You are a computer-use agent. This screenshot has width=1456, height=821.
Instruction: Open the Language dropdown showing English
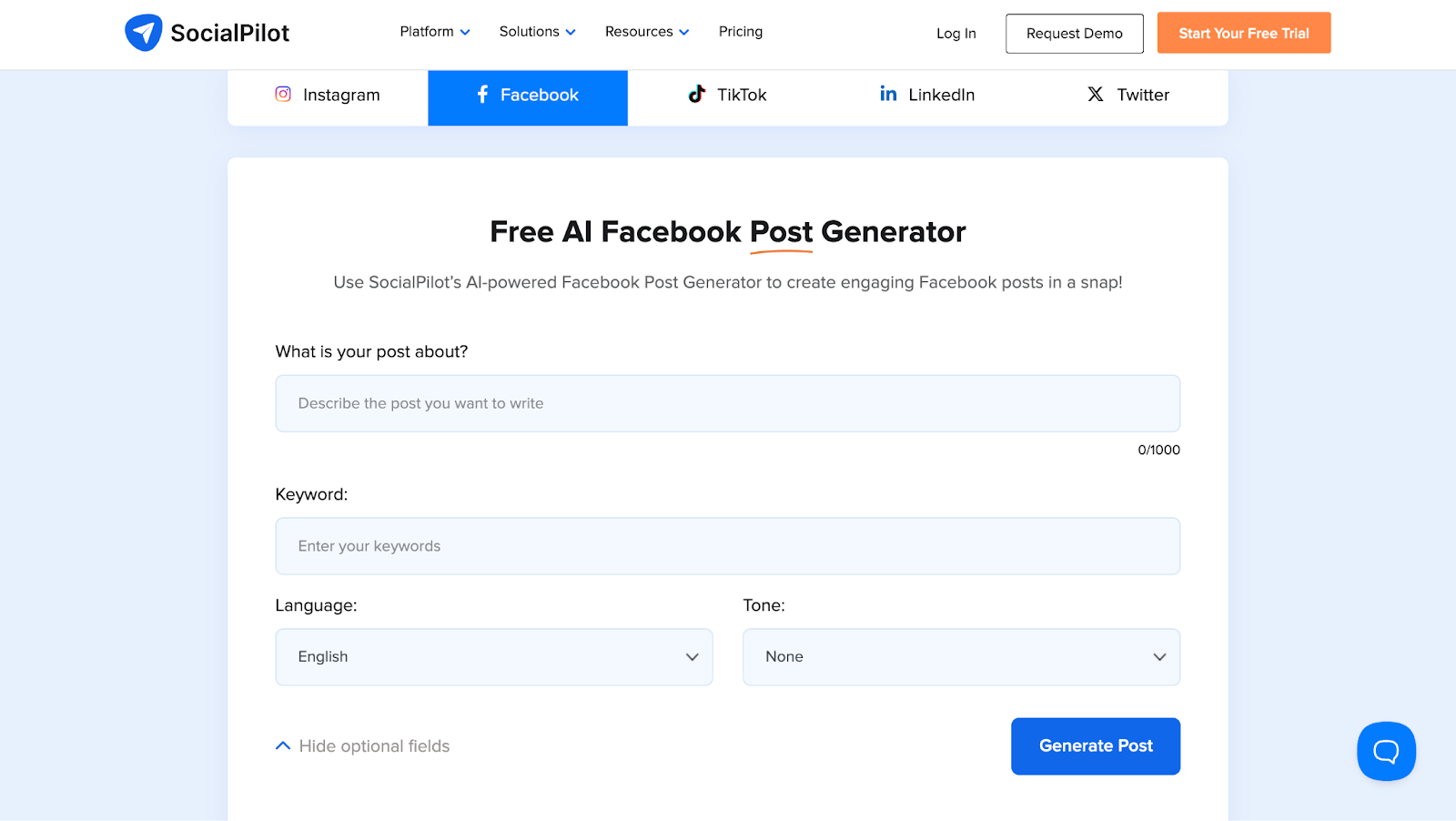click(x=494, y=657)
